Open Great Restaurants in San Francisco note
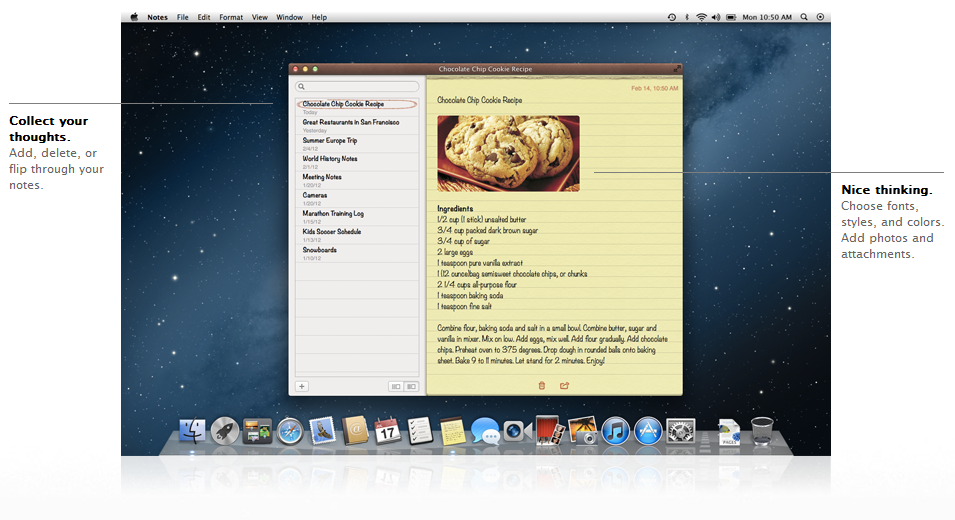Image resolution: width=955 pixels, height=520 pixels. coord(358,125)
